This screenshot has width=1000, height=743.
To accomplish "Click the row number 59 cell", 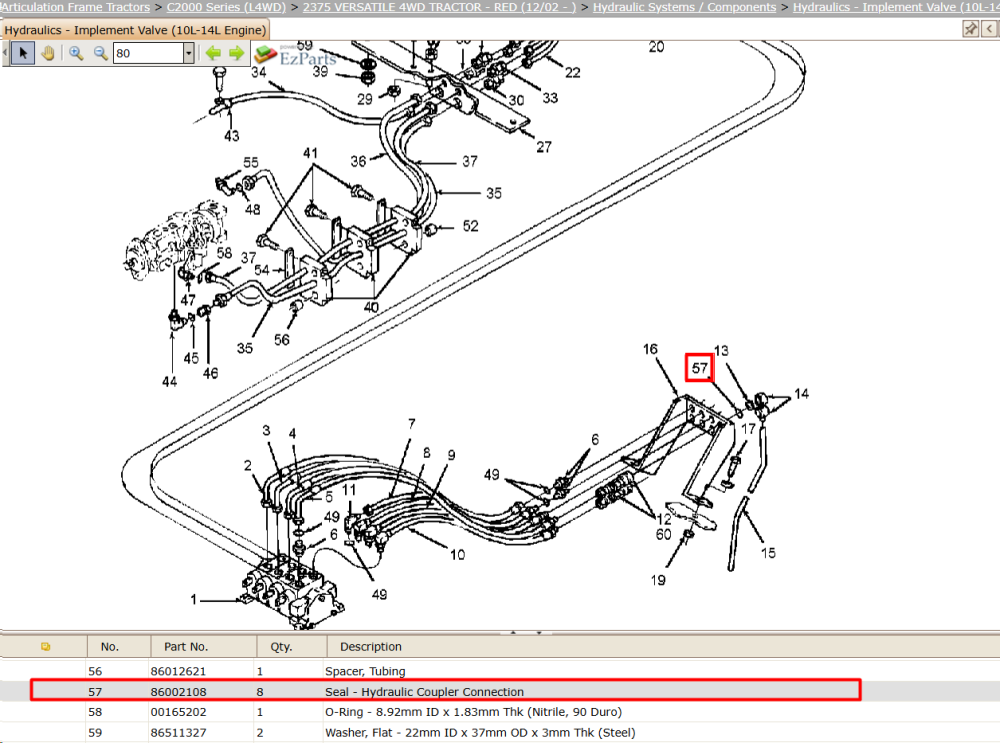I will (95, 732).
